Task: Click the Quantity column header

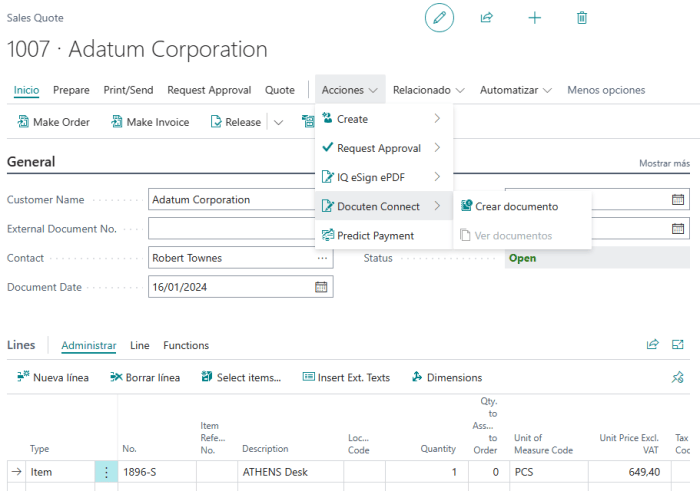Action: tap(438, 449)
